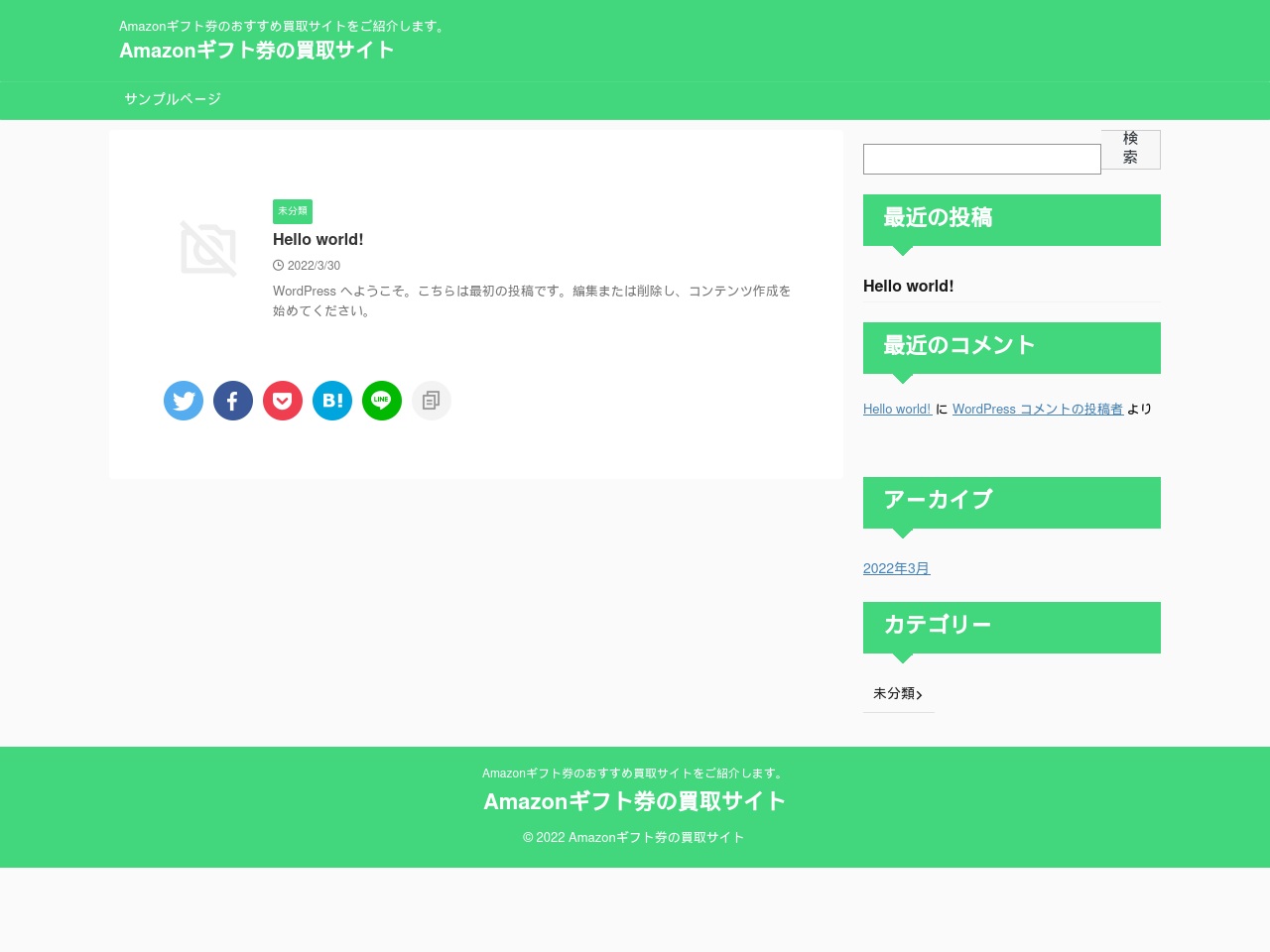The height and width of the screenshot is (952, 1270).
Task: Share the post on Twitter
Action: pos(184,401)
